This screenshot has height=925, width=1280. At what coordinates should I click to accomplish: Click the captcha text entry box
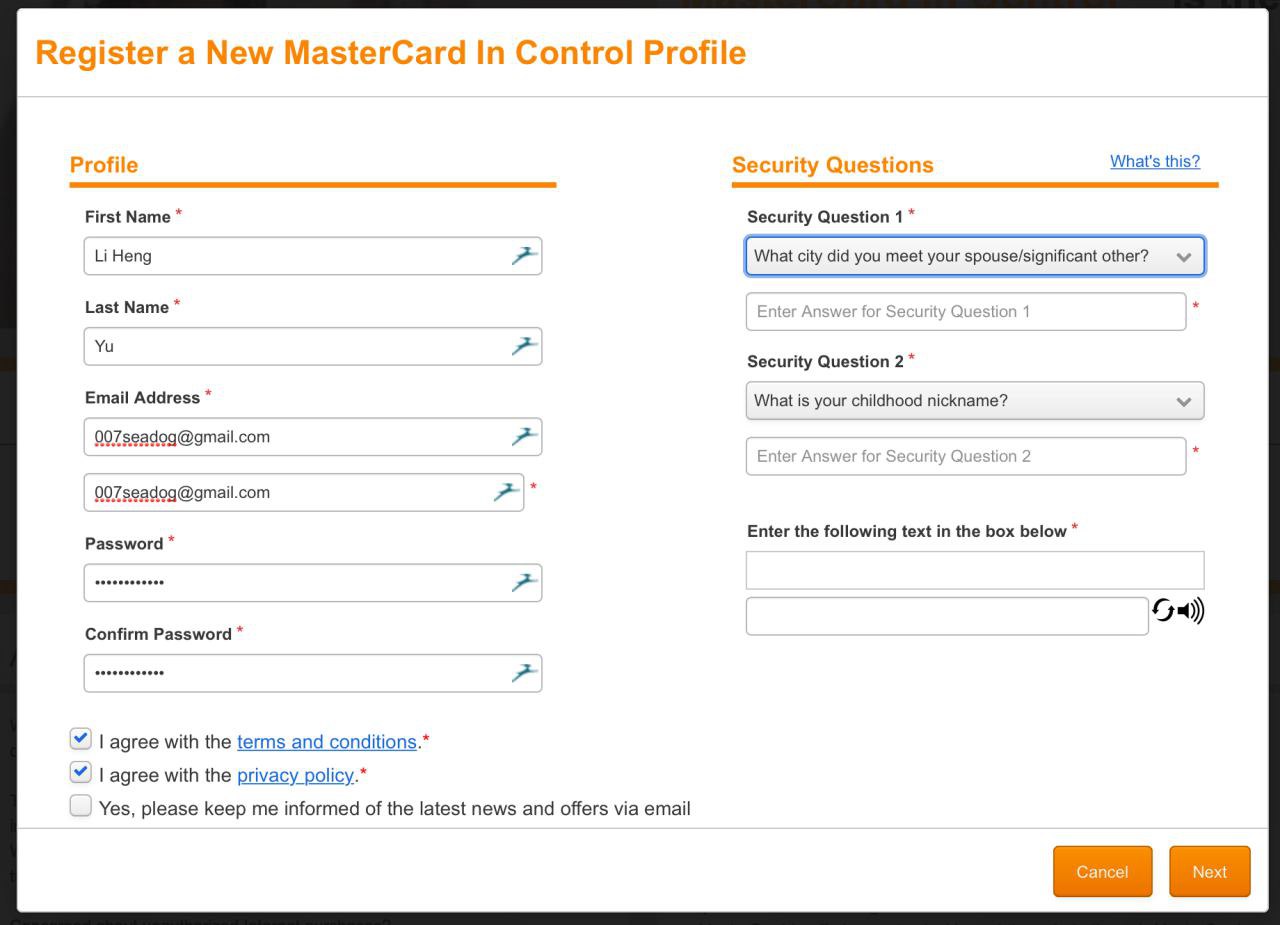947,616
